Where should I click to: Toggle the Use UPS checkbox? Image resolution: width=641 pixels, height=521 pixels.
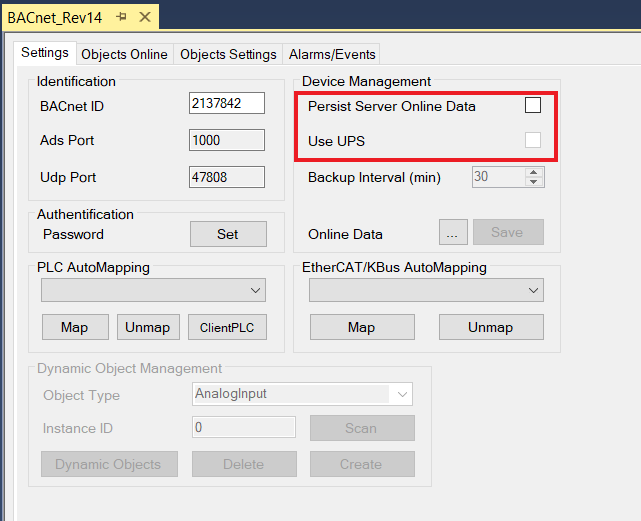pos(533,140)
